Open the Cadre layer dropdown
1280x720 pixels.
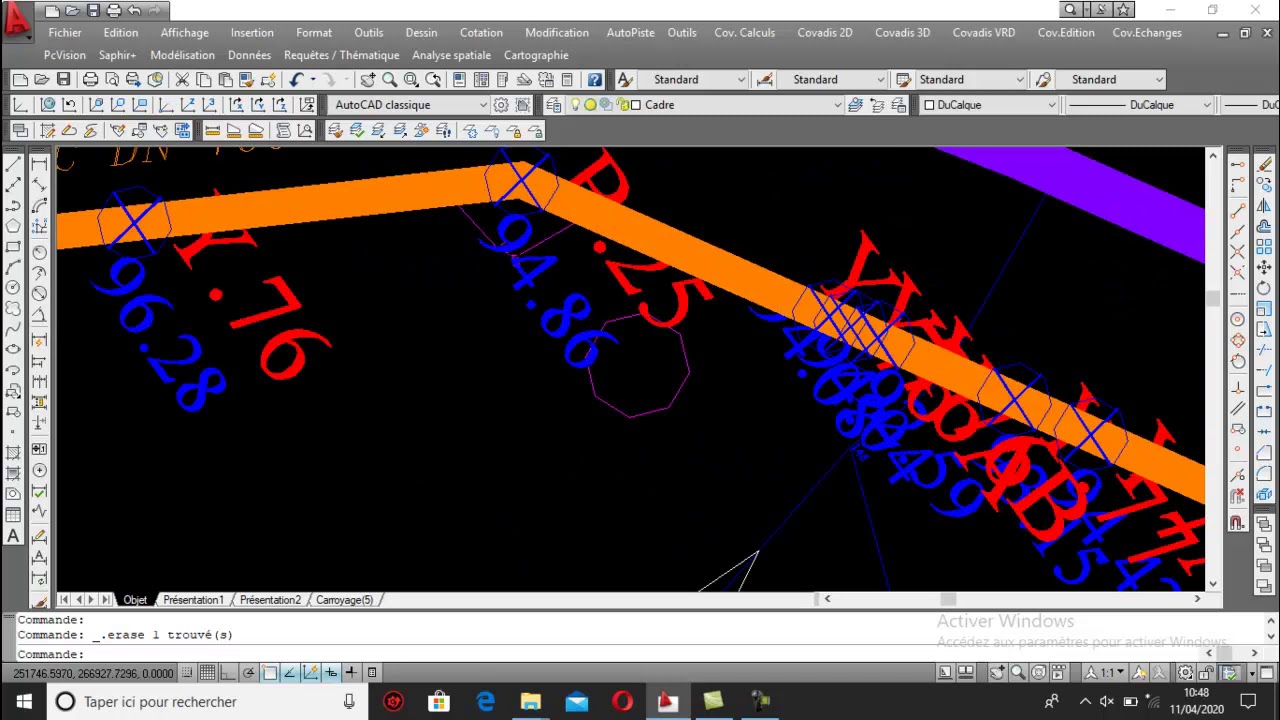pyautogui.click(x=706, y=104)
